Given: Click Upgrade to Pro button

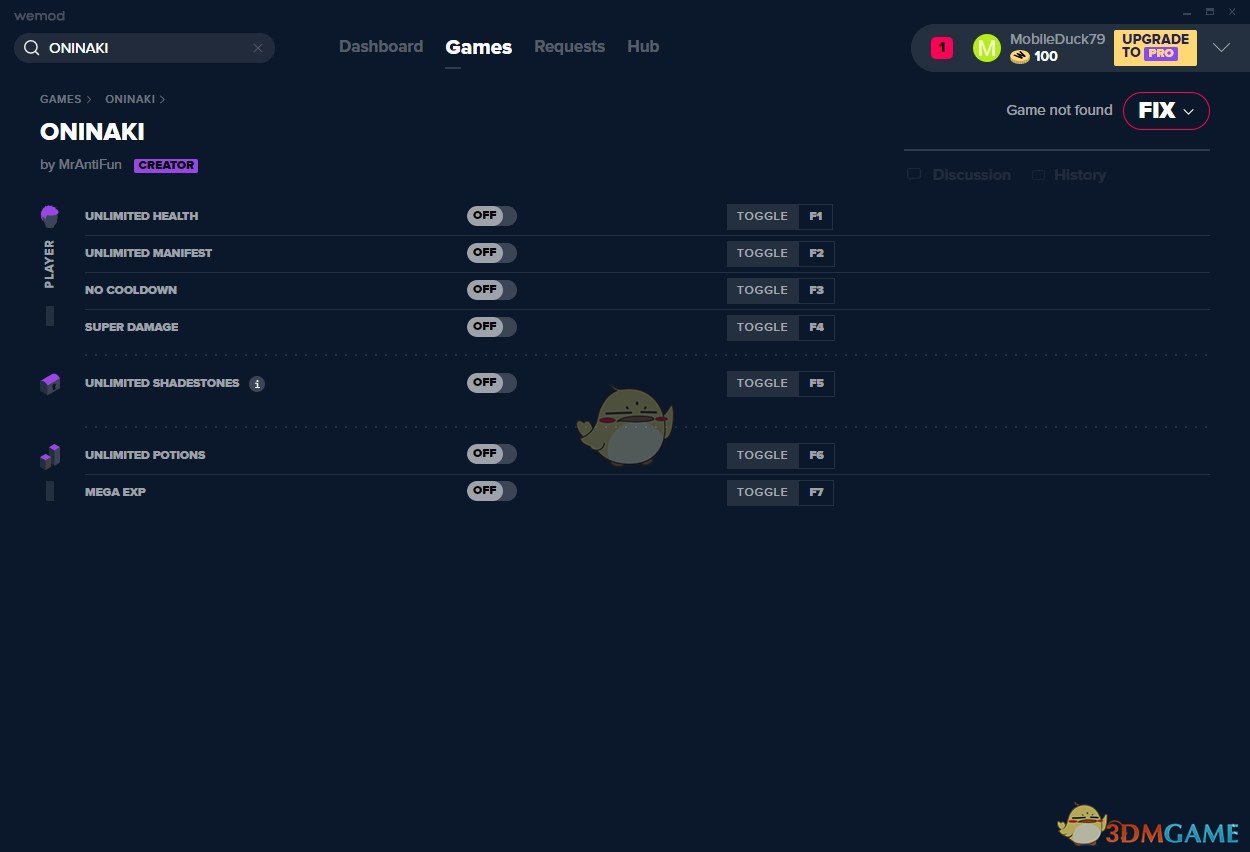Looking at the screenshot, I should [1155, 47].
